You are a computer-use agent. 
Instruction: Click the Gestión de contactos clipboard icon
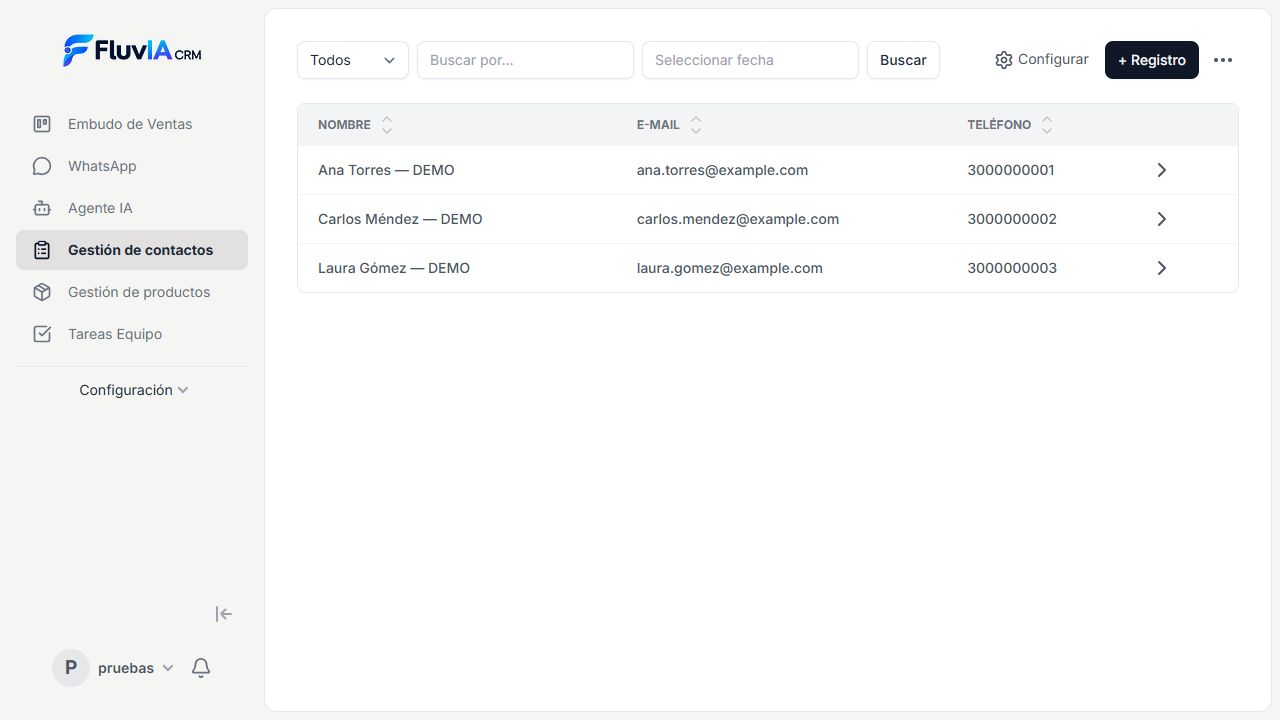tap(42, 250)
